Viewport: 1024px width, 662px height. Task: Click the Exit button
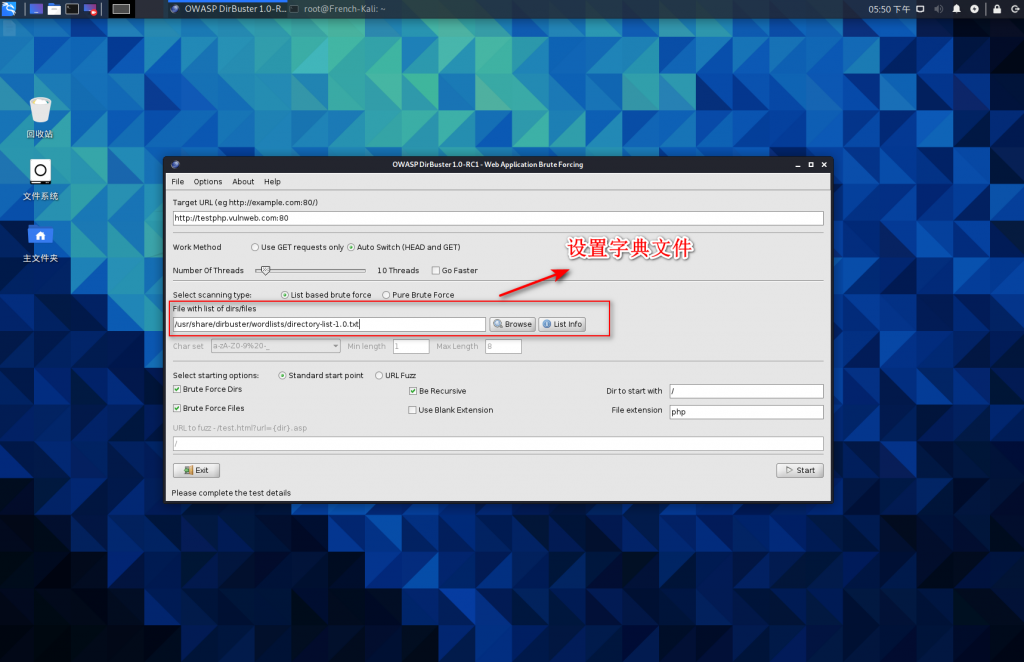(x=197, y=470)
